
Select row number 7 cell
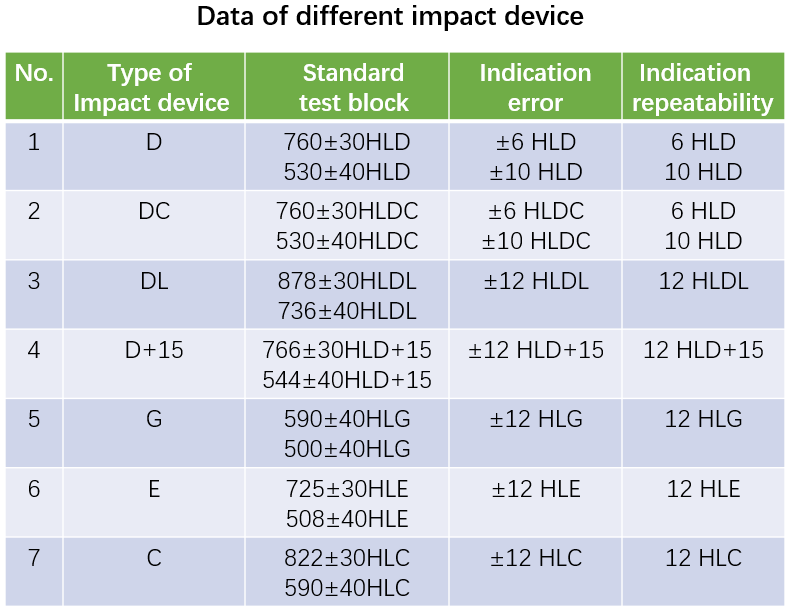coord(34,558)
